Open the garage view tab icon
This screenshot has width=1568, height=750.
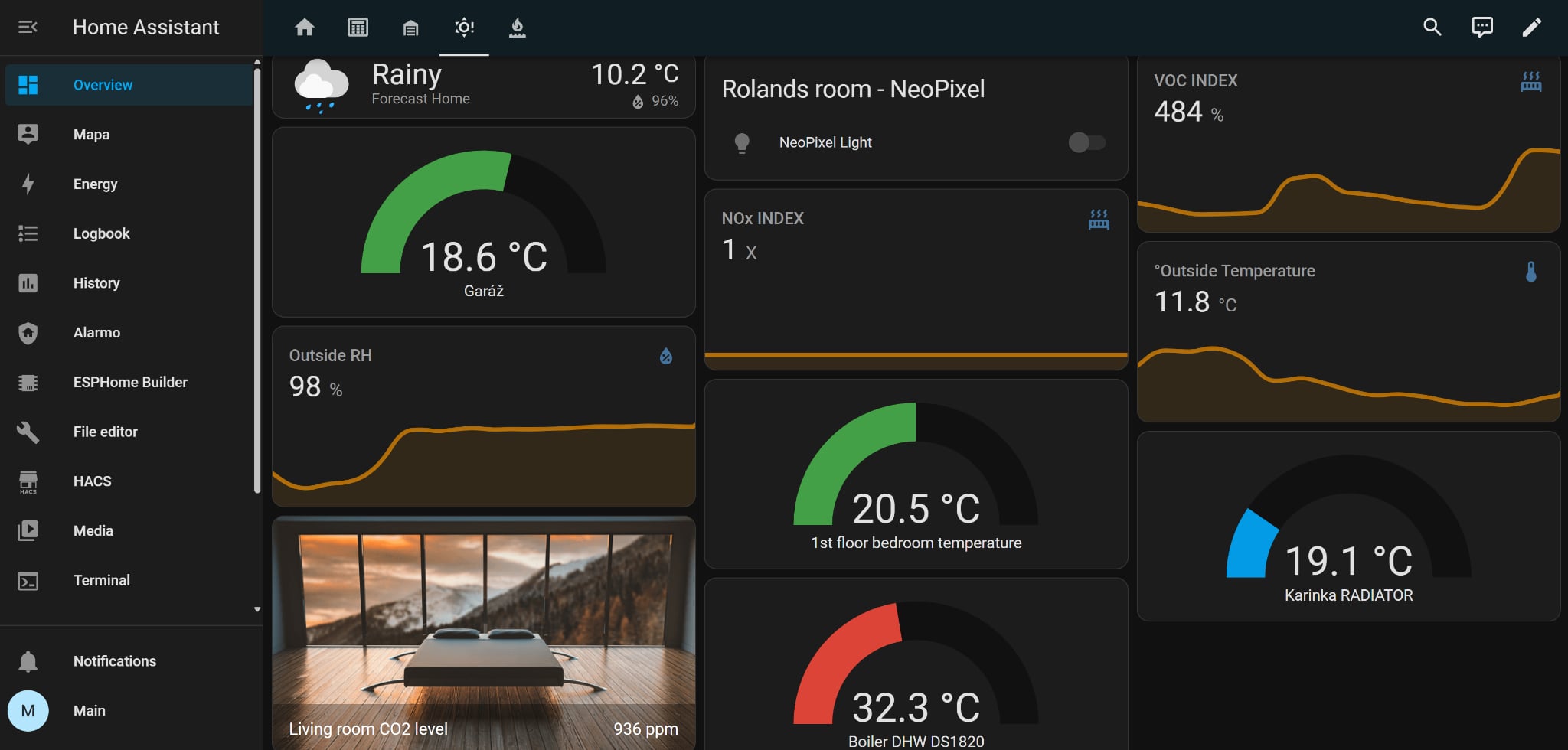click(x=411, y=28)
